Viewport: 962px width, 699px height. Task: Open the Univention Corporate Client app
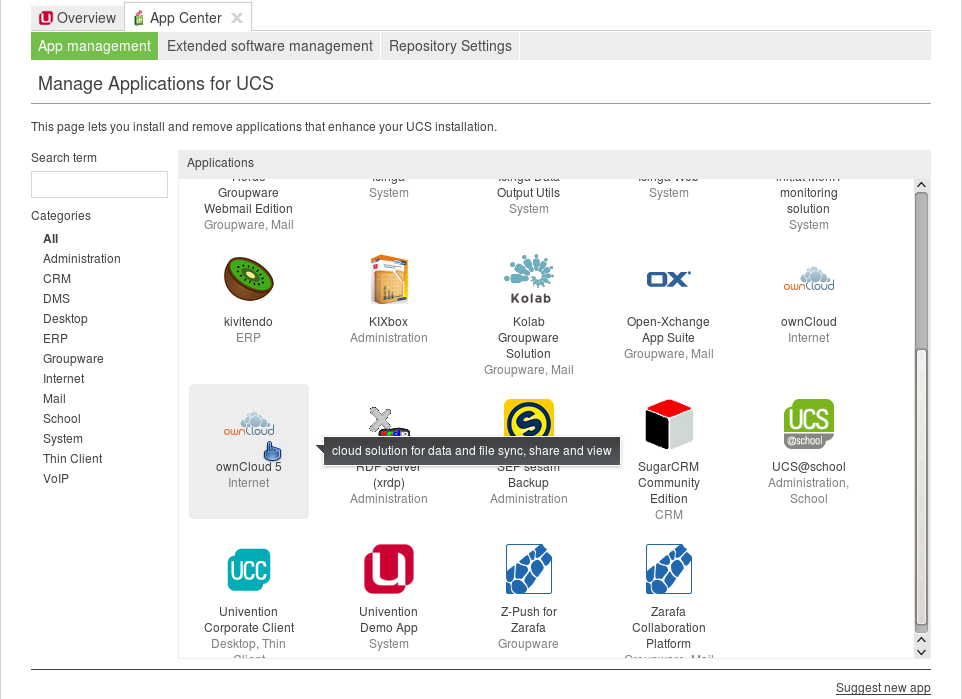point(248,568)
